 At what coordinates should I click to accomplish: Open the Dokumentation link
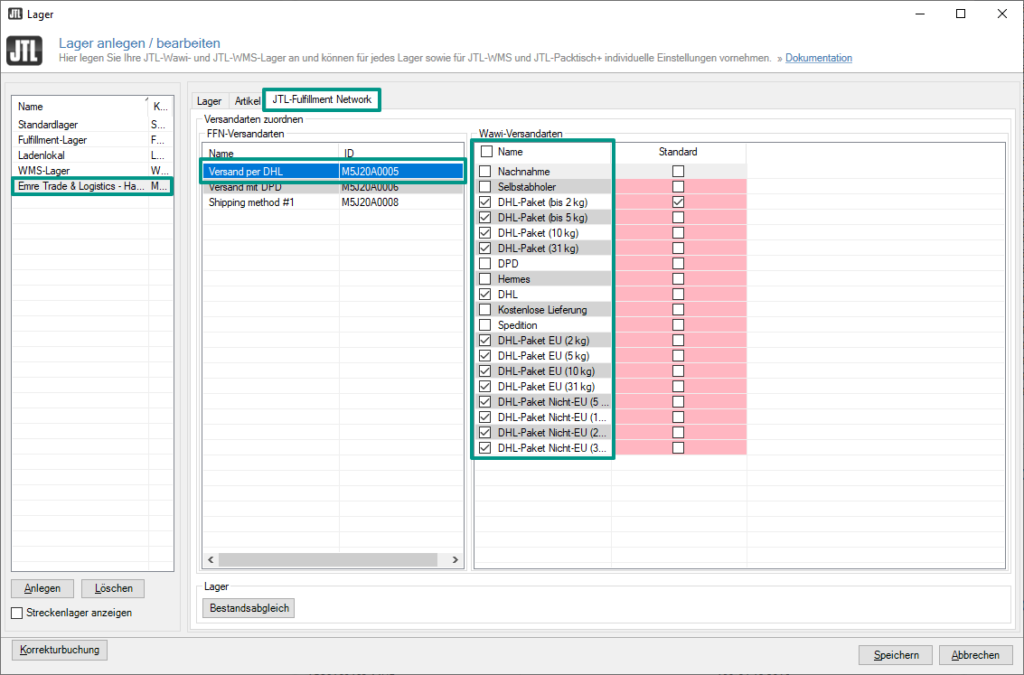(x=818, y=58)
